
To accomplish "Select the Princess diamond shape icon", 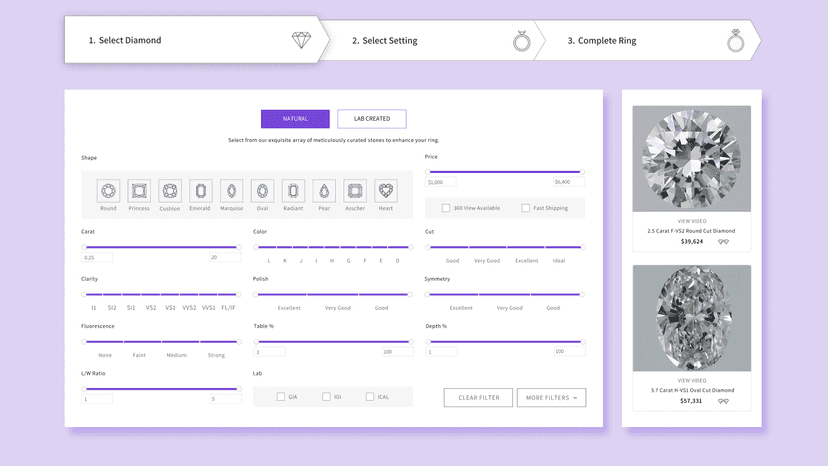I will click(x=139, y=191).
